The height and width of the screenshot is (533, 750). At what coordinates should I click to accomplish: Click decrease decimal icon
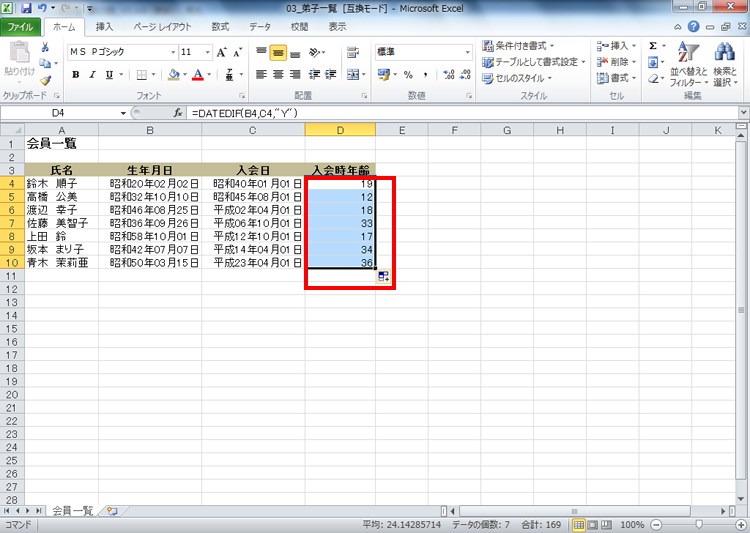465,75
